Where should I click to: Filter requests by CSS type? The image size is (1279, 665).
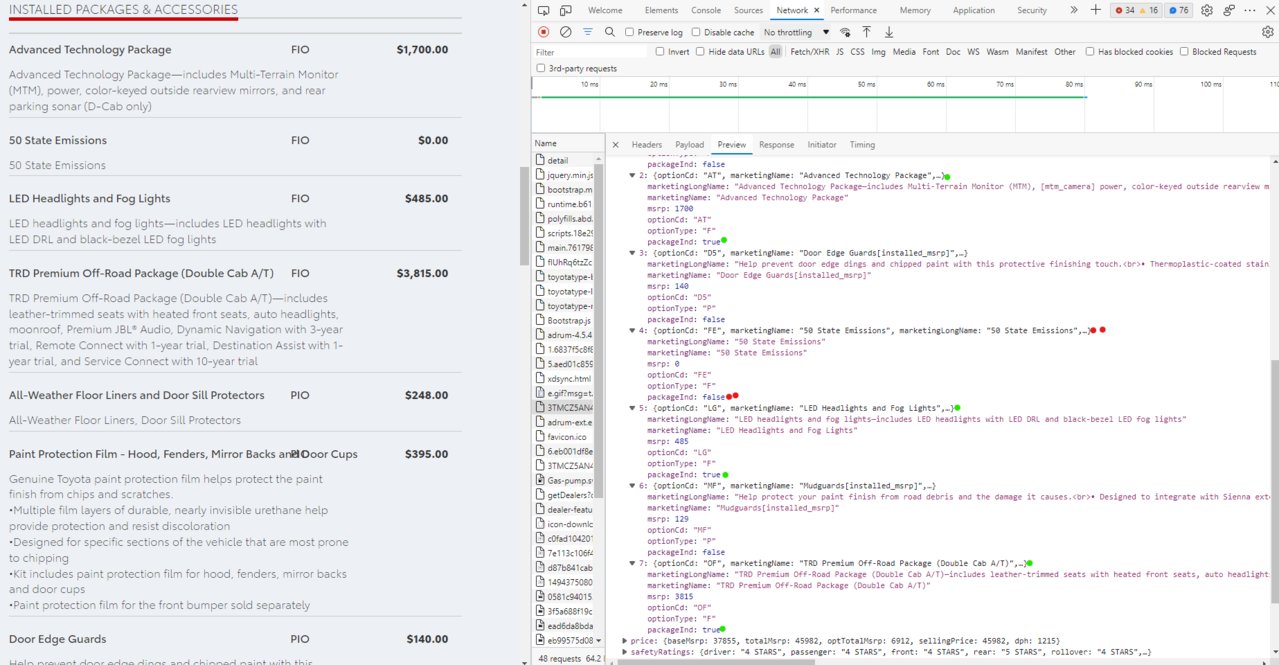click(858, 52)
